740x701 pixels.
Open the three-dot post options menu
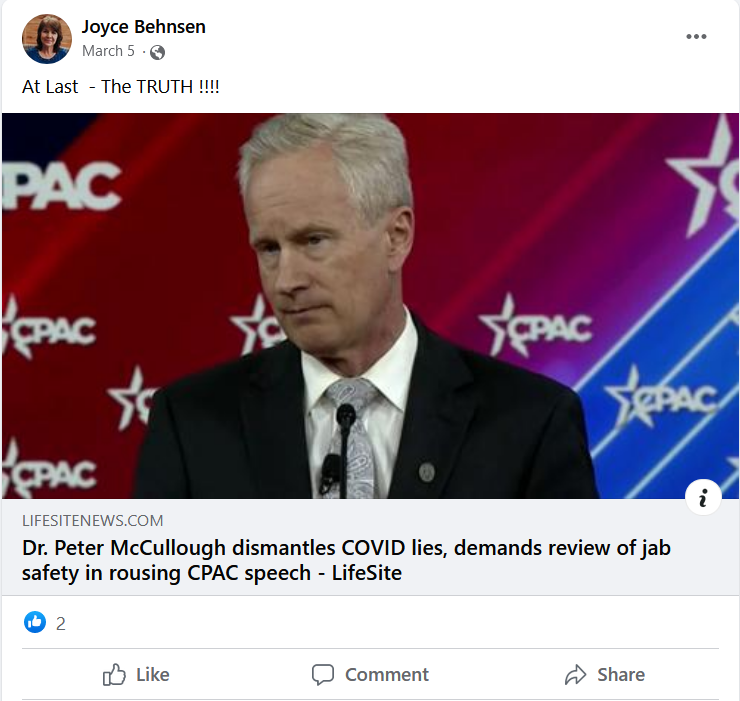696,37
